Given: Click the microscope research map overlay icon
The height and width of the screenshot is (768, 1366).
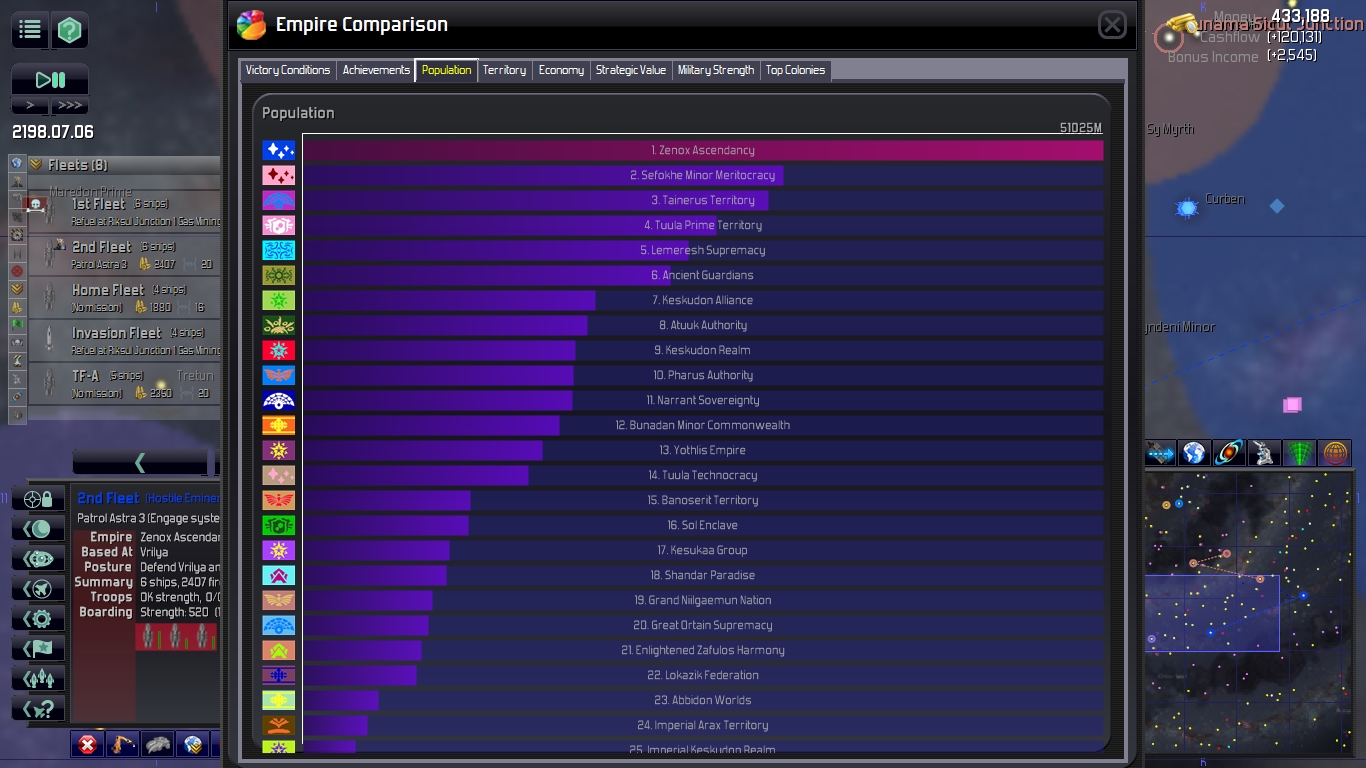Looking at the screenshot, I should pyautogui.click(x=1265, y=453).
